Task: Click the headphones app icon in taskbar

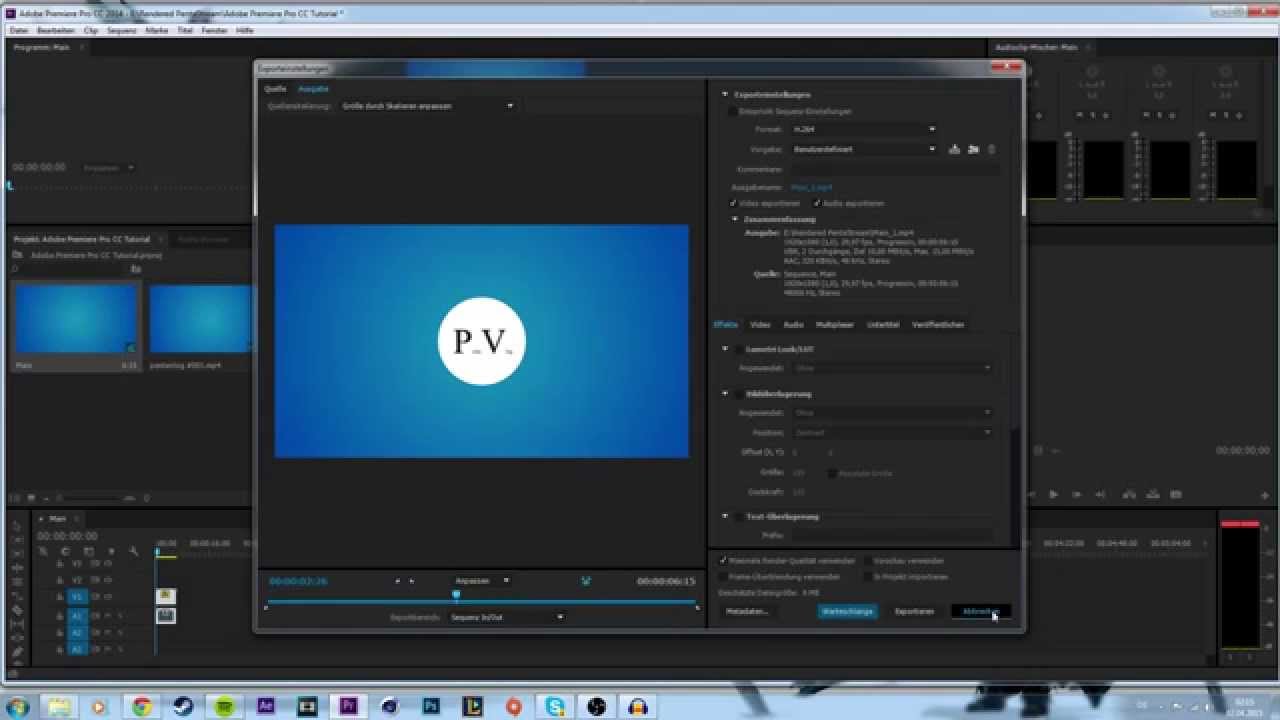Action: pyautogui.click(x=638, y=706)
